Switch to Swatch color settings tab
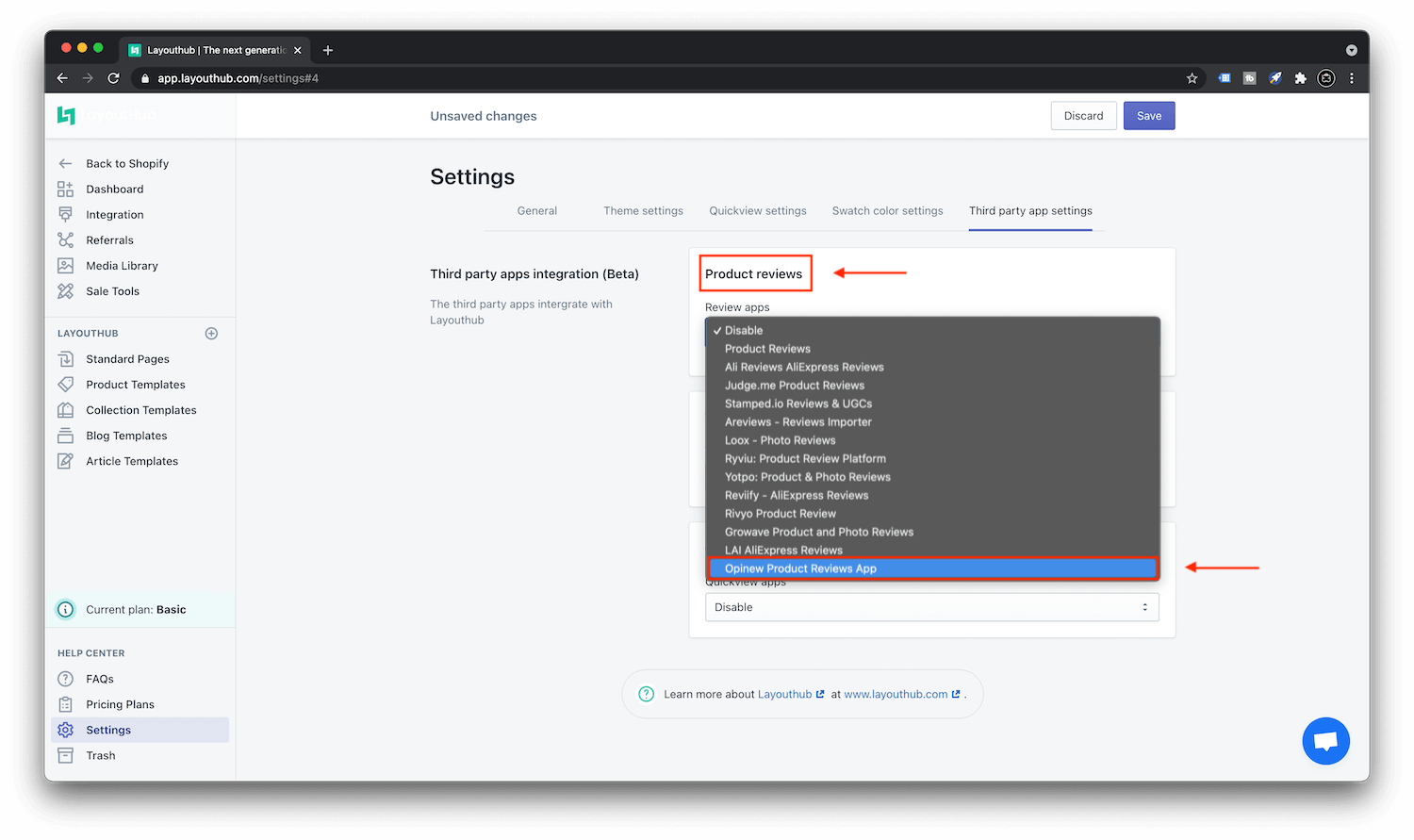Viewport: 1414px width, 840px height. click(x=888, y=211)
